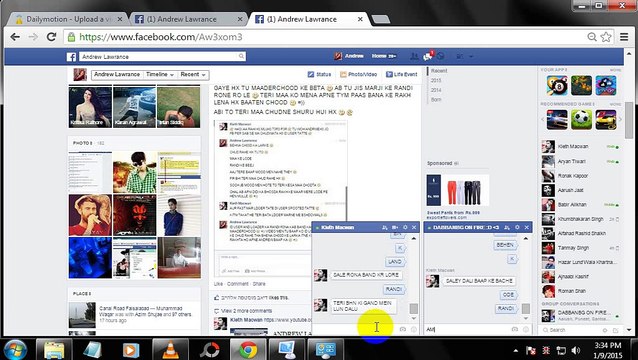Switch to the first Andrew Lawrance tab

click(187, 19)
